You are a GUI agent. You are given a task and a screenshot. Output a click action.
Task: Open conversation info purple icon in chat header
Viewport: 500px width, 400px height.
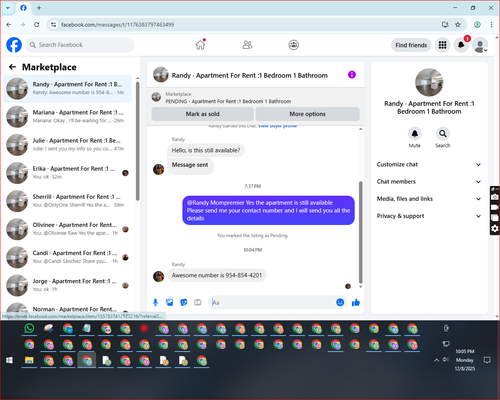[x=352, y=75]
